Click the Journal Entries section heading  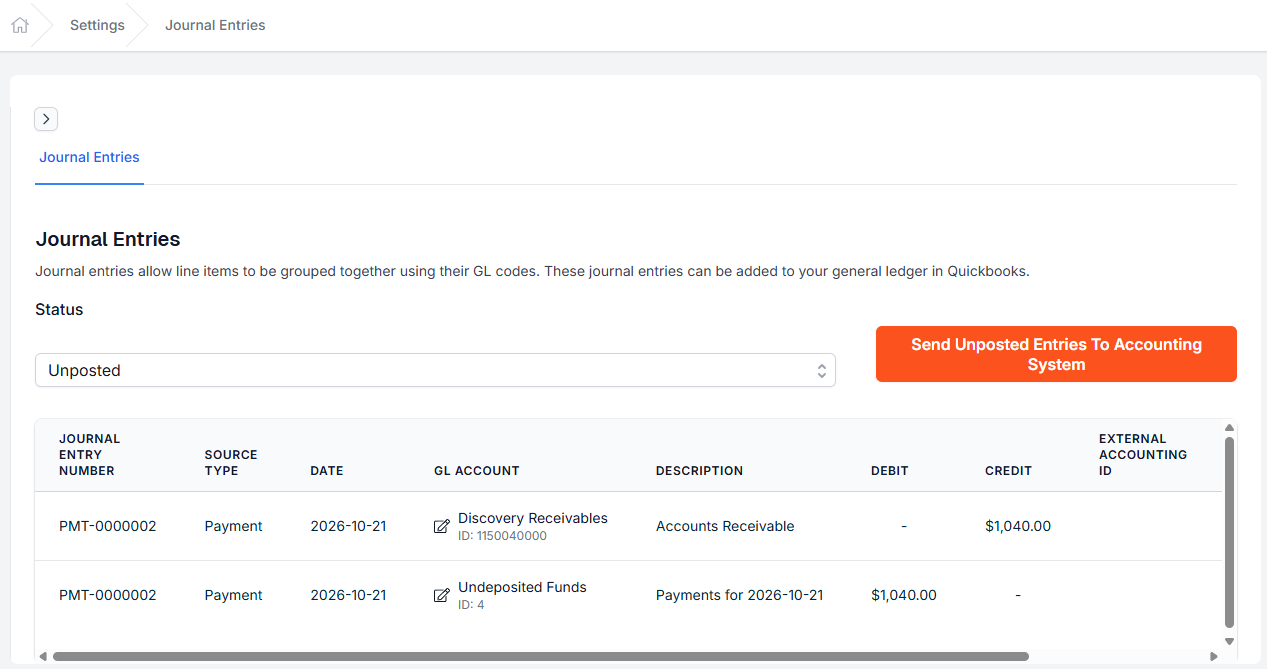click(x=108, y=239)
